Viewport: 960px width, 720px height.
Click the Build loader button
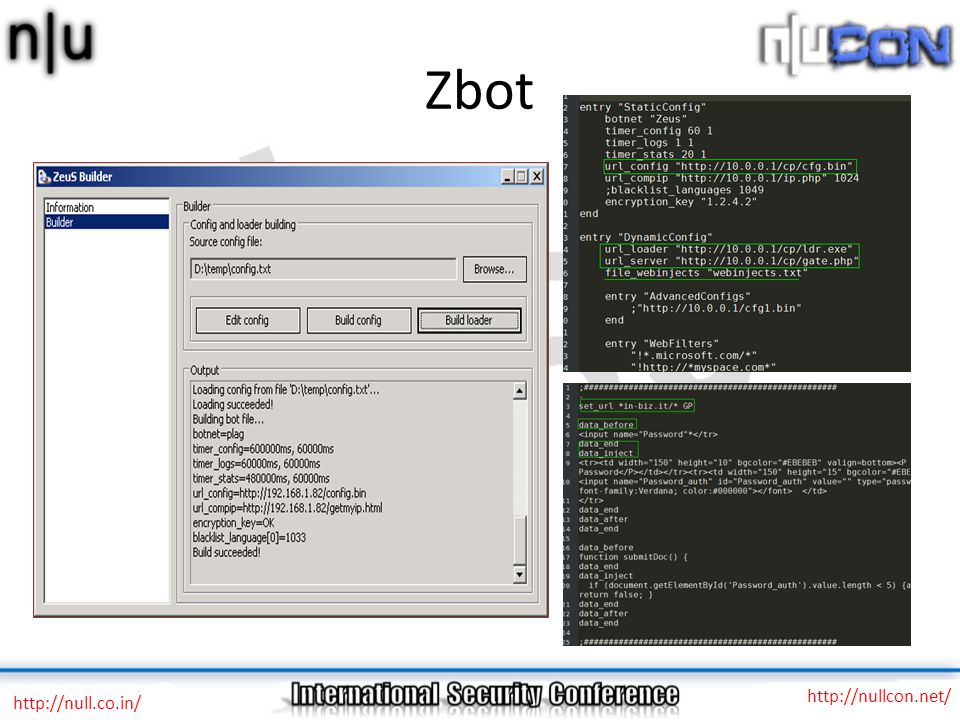(x=469, y=320)
